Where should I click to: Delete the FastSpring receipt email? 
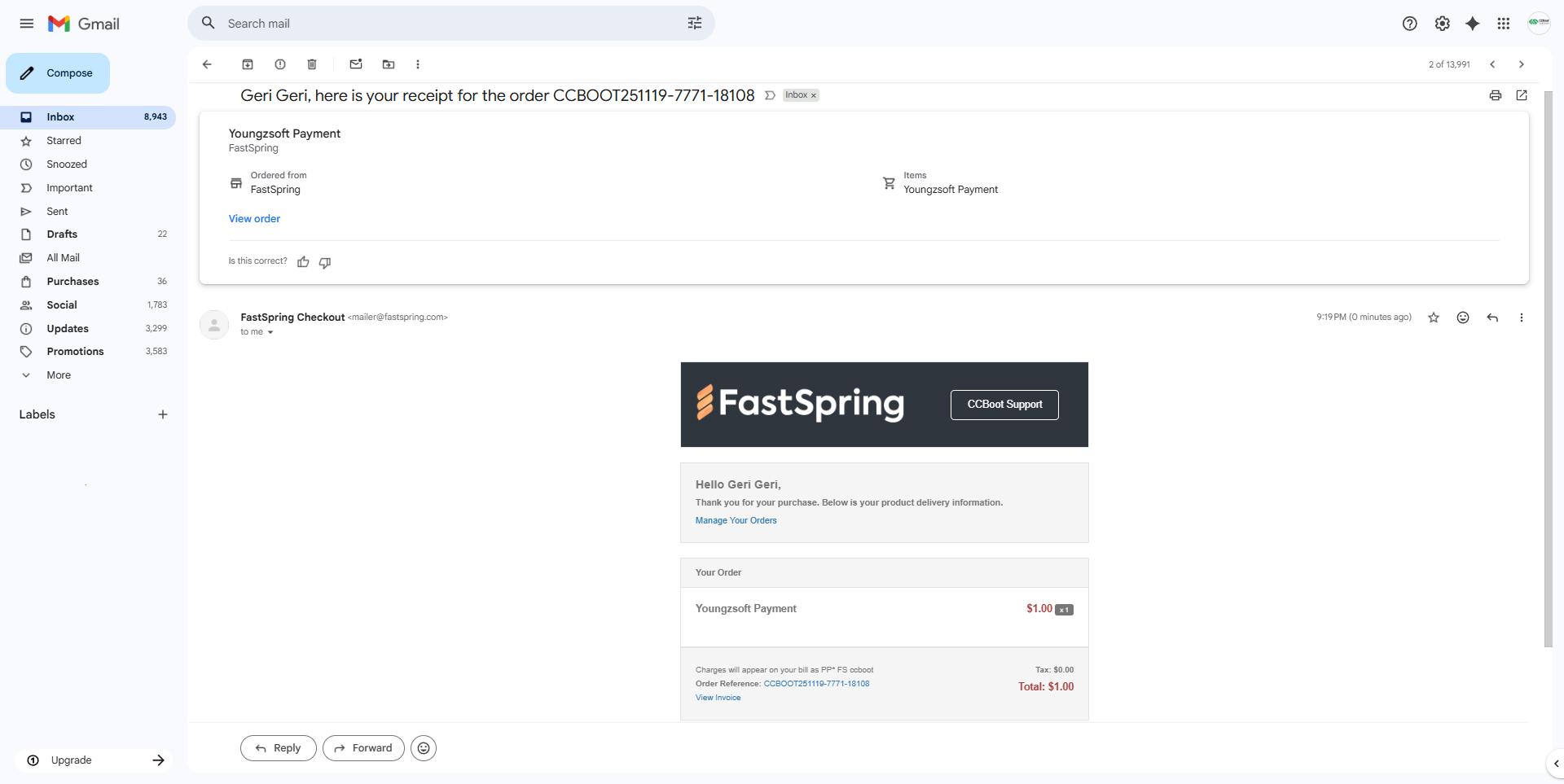click(x=311, y=64)
